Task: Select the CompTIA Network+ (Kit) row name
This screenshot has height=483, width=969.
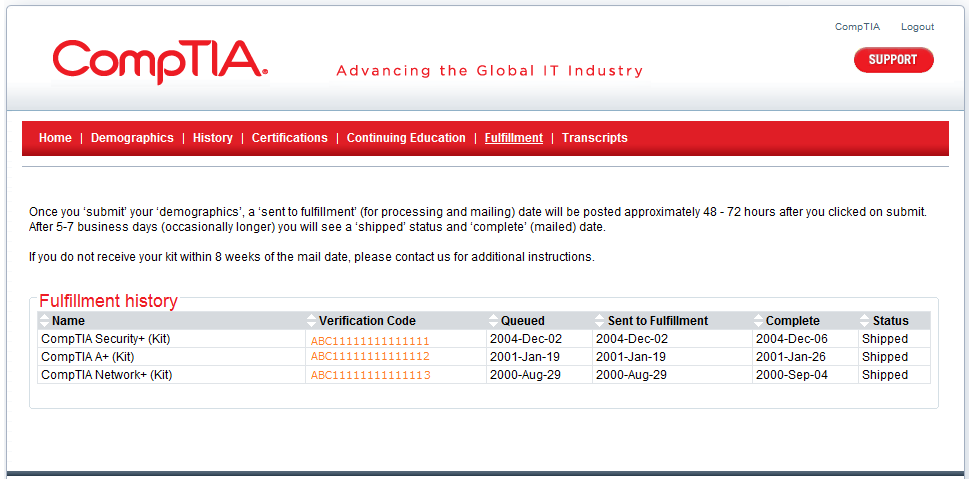Action: 106,374
